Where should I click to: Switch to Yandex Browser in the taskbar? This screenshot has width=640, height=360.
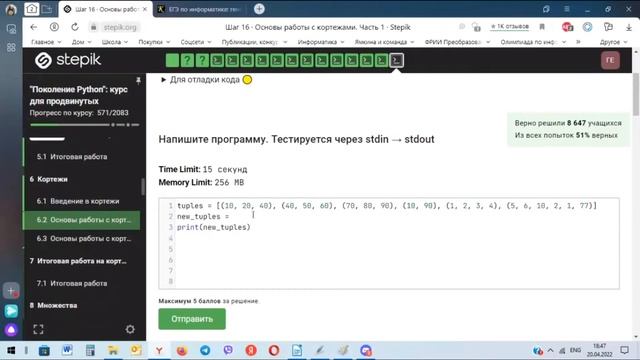159,350
